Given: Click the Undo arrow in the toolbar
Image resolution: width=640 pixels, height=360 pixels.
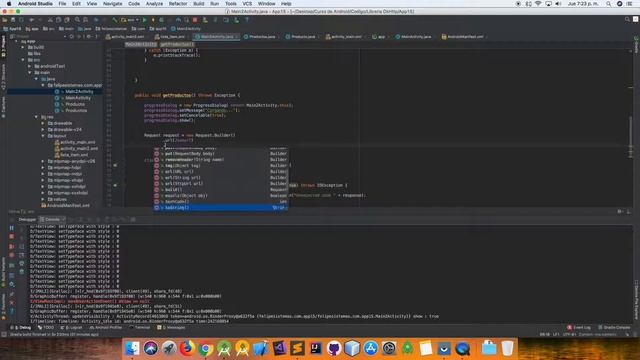Looking at the screenshot, I should click(x=31, y=20).
